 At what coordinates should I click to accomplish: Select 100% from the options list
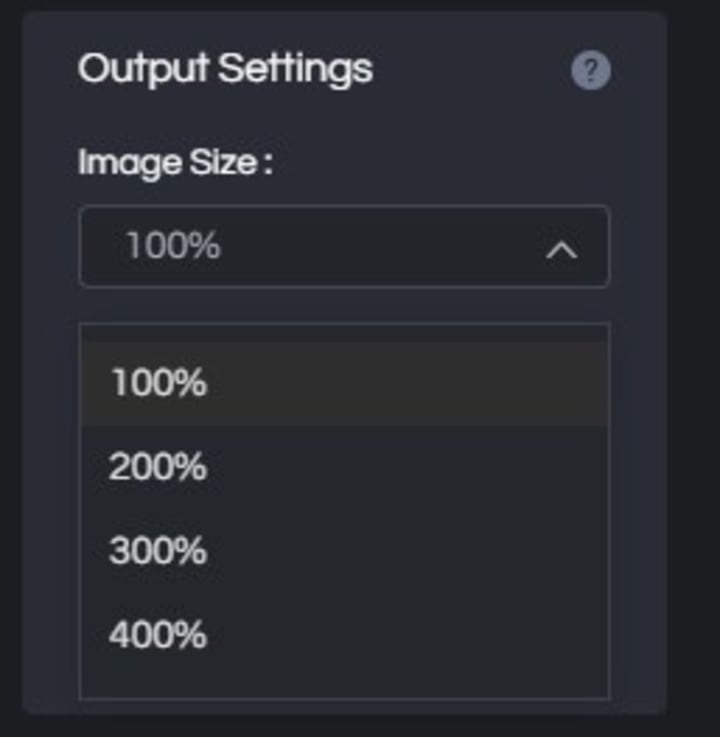[x=159, y=383]
